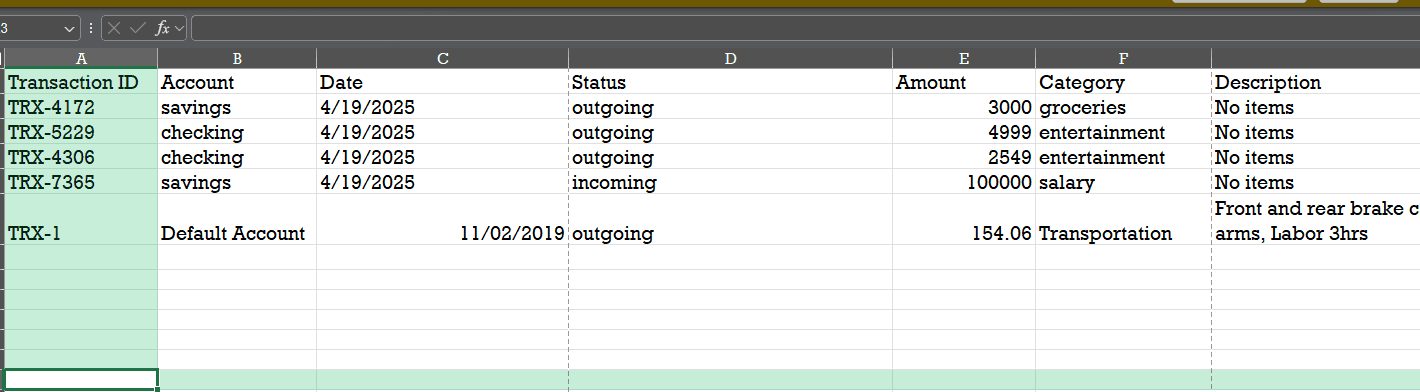Click the salary category cell
Image resolution: width=1420 pixels, height=392 pixels.
[x=1123, y=182]
